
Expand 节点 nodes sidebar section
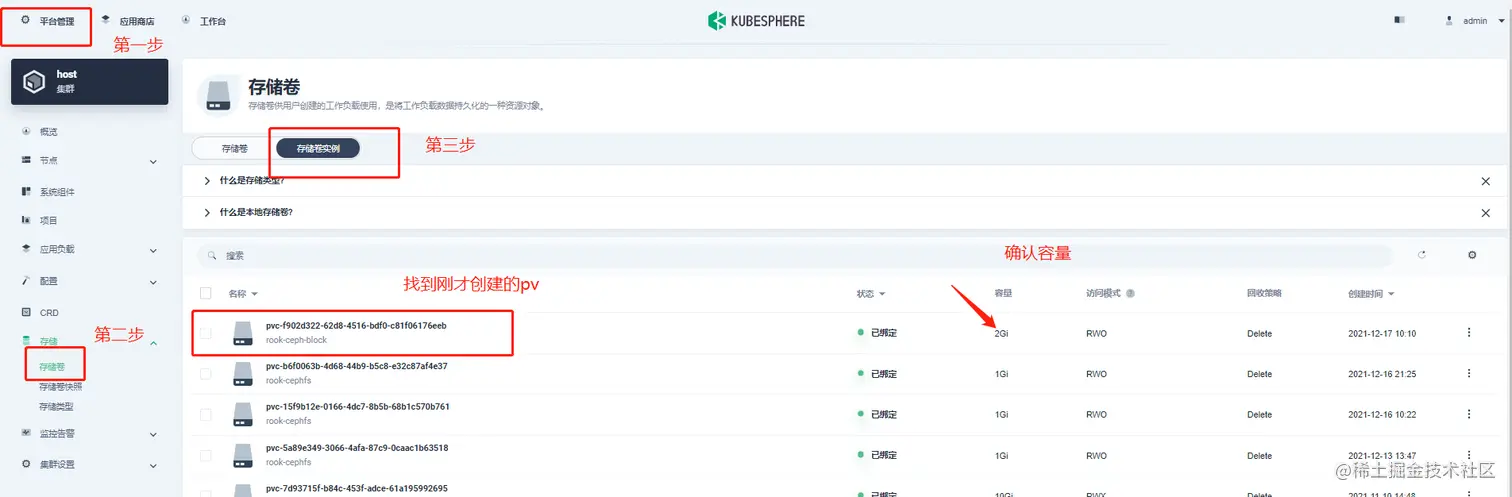[x=90, y=161]
